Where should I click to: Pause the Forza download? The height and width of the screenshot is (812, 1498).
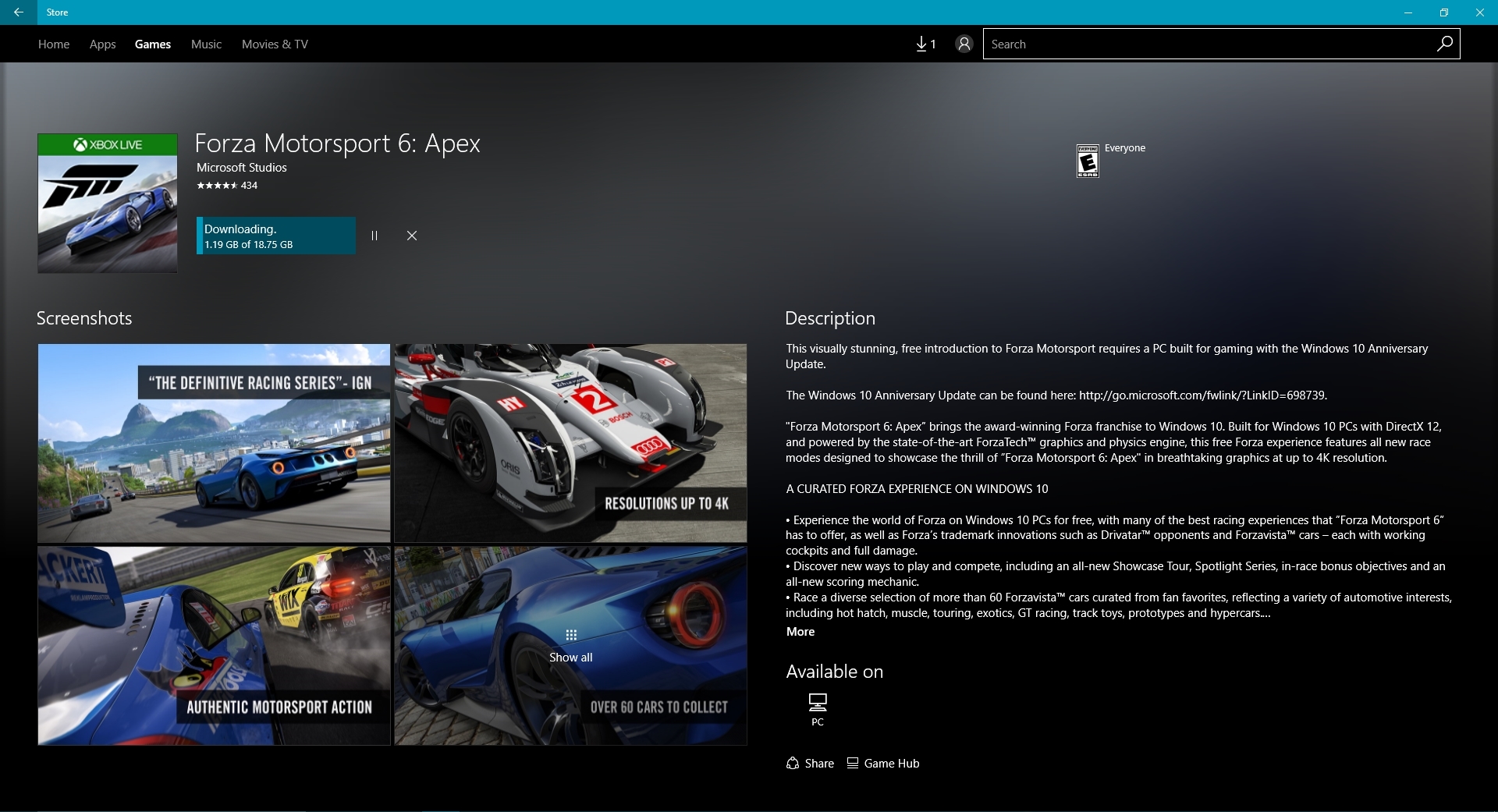[374, 236]
